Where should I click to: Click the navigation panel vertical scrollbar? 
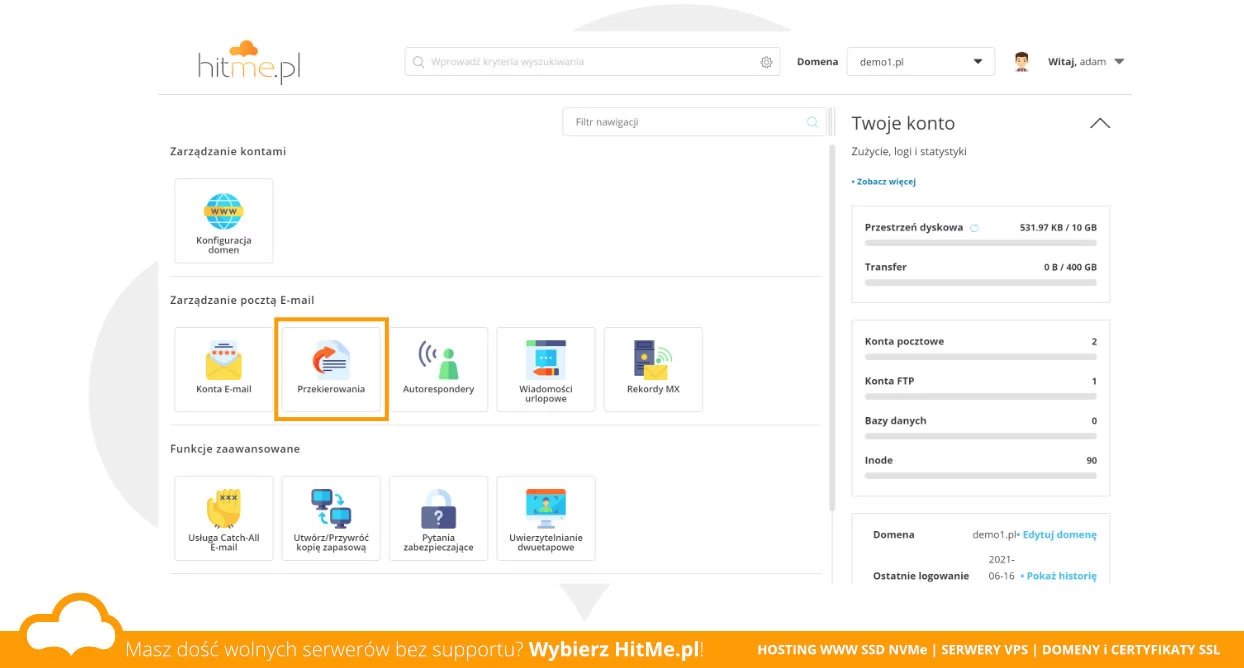pos(832,328)
